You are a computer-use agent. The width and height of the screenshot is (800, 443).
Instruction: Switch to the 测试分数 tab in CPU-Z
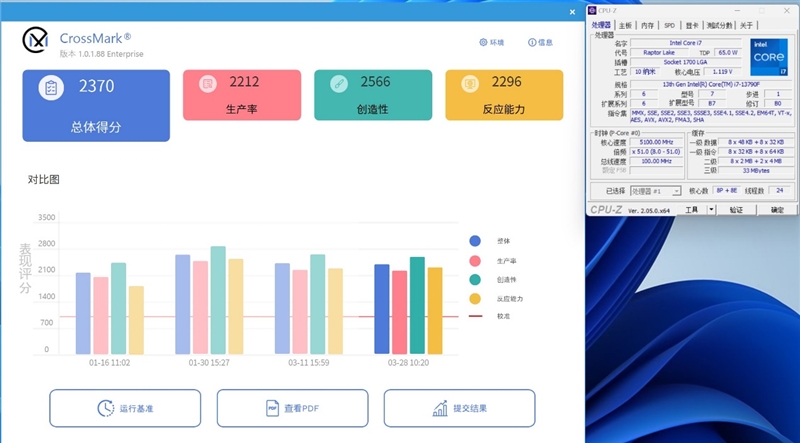point(720,26)
